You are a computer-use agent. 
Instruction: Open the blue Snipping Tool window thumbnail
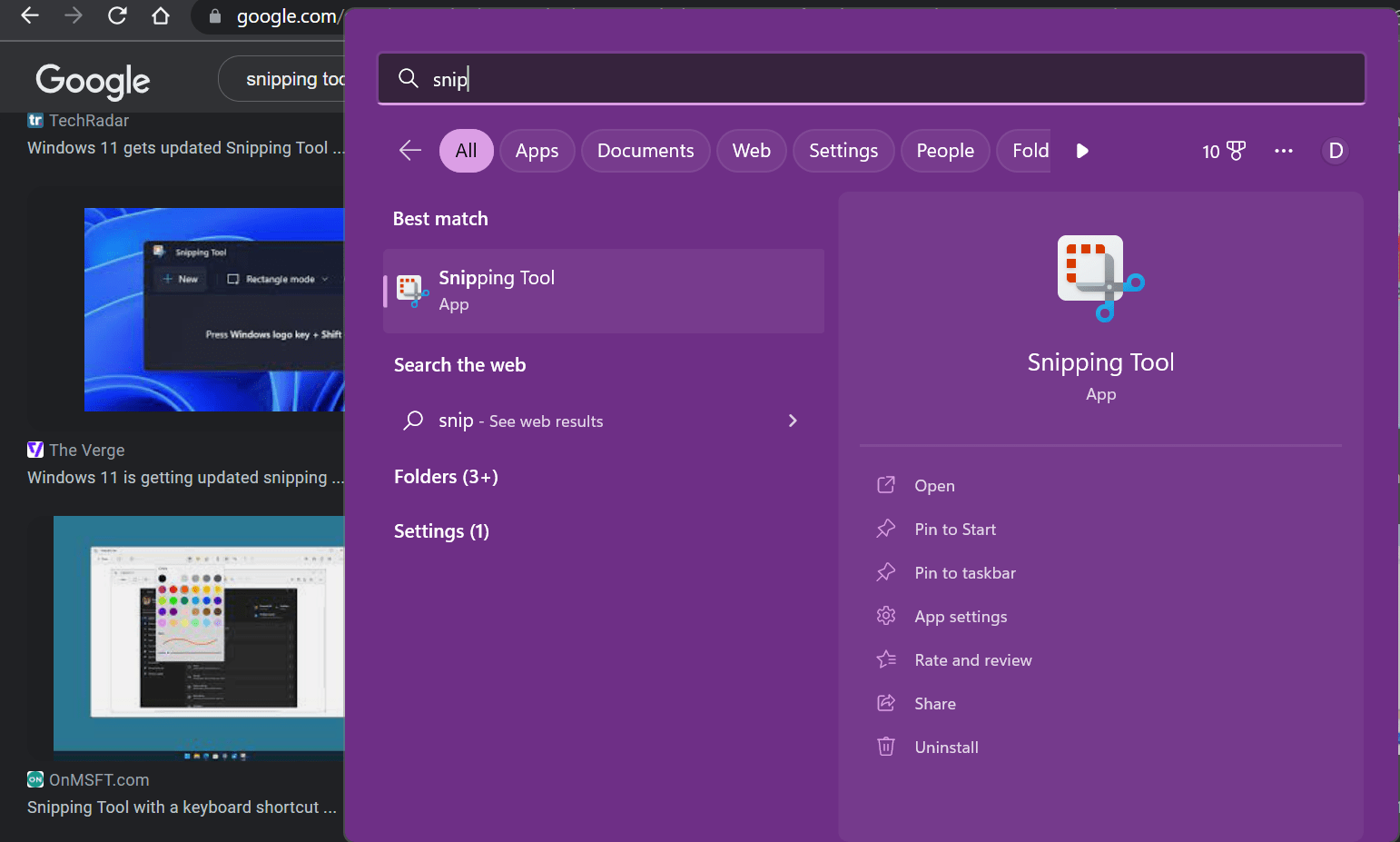(214, 310)
